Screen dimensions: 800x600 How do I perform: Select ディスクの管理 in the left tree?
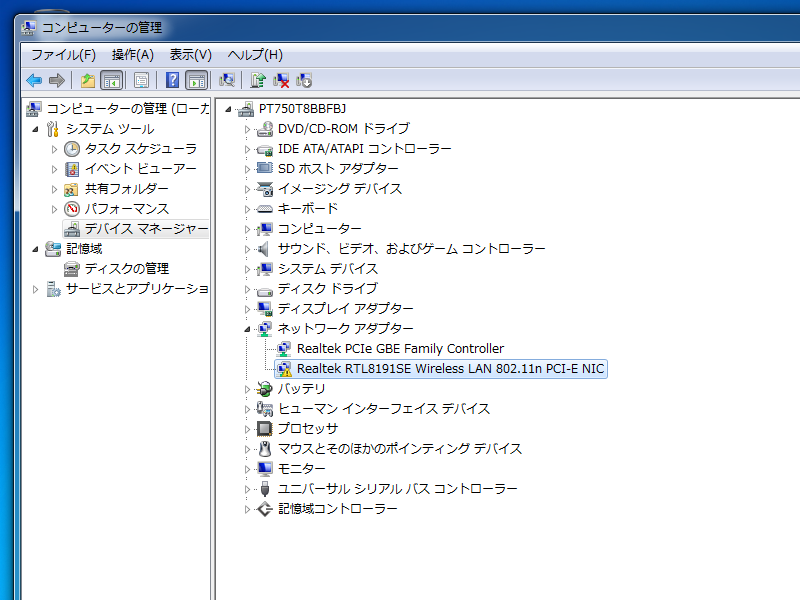tap(127, 268)
